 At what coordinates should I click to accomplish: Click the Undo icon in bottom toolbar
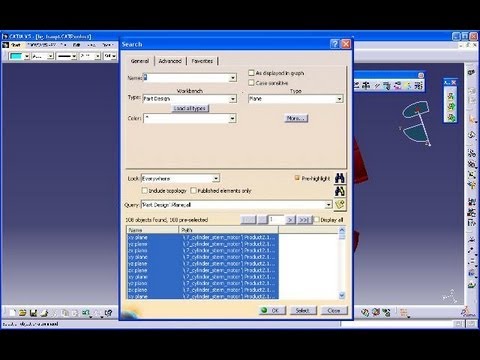(x=86, y=313)
